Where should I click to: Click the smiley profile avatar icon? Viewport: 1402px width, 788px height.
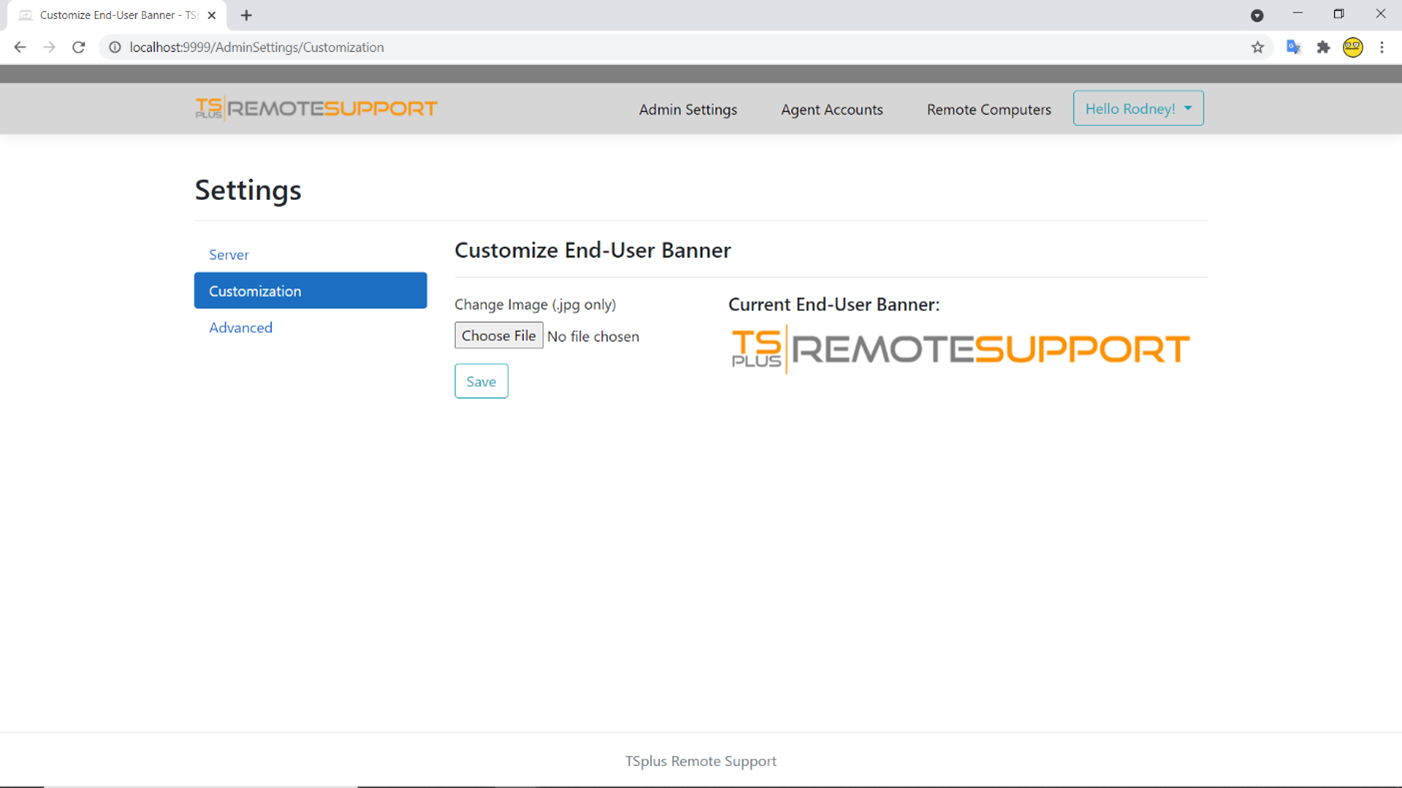point(1353,47)
